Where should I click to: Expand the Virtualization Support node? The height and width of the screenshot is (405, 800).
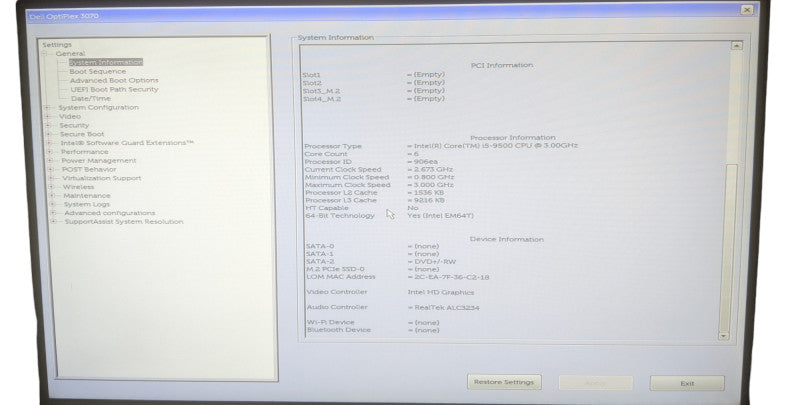51,179
